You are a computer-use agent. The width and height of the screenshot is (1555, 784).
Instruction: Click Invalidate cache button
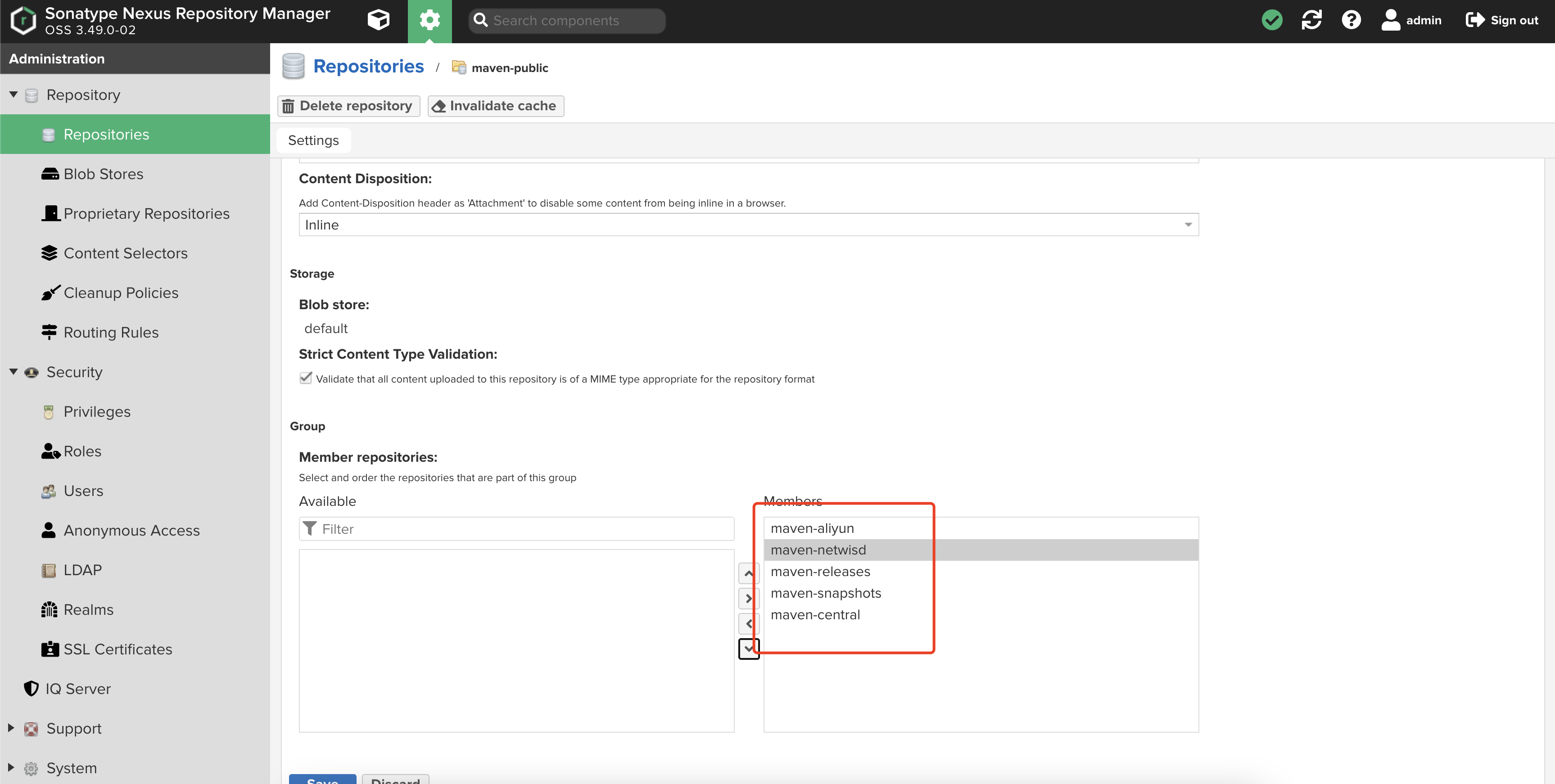pos(496,106)
